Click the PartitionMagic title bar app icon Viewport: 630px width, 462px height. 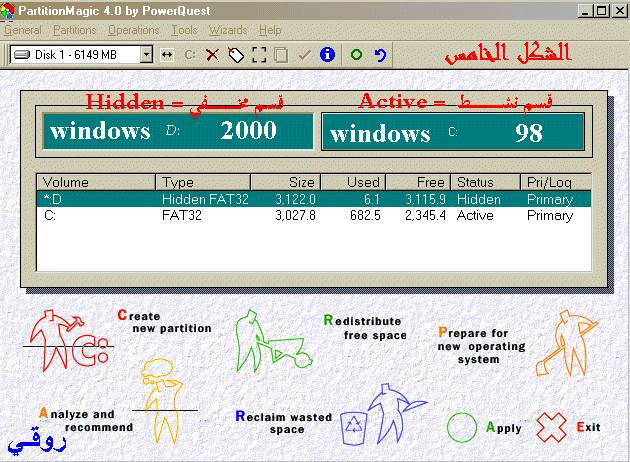click(x=8, y=10)
